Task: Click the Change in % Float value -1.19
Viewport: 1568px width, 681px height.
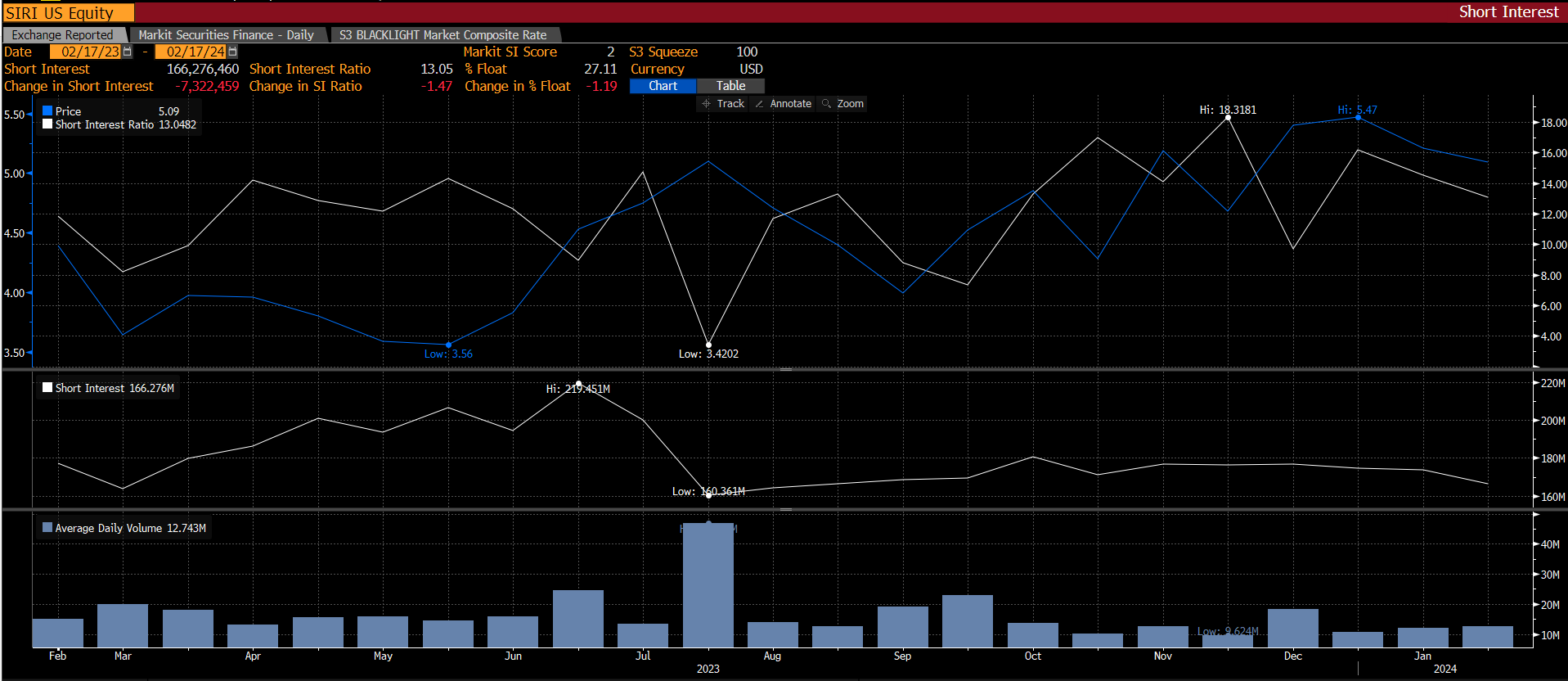Action: [x=601, y=86]
